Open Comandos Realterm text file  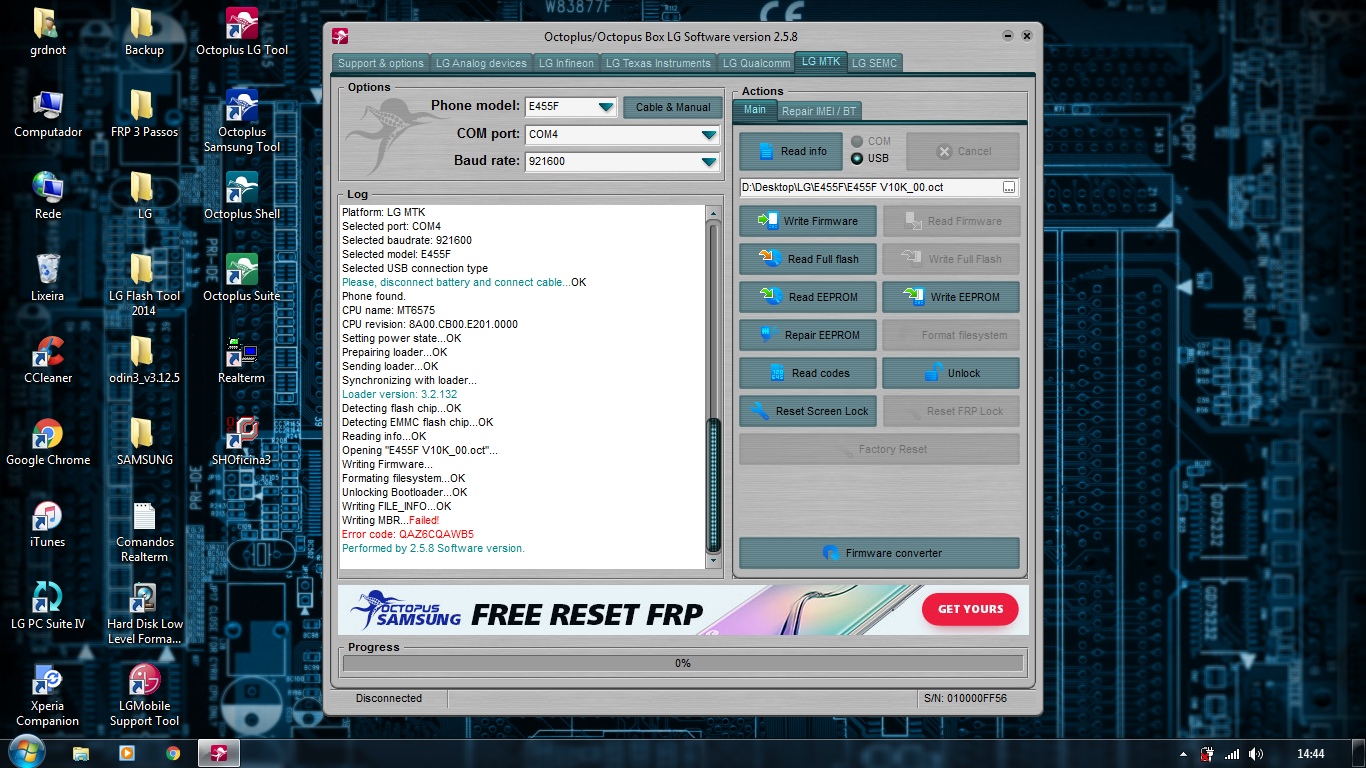(x=144, y=530)
